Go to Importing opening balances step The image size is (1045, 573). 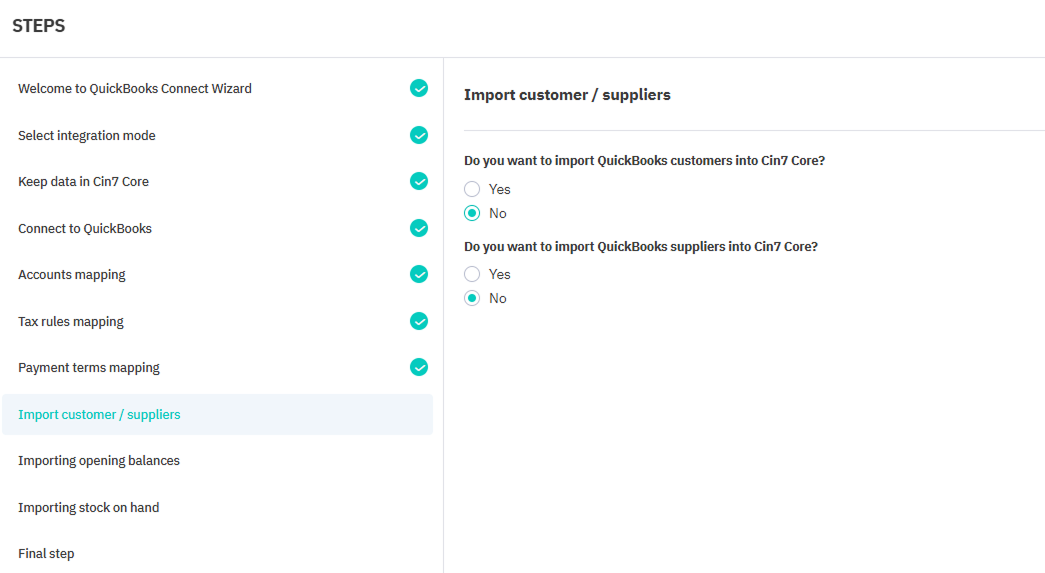coord(99,461)
